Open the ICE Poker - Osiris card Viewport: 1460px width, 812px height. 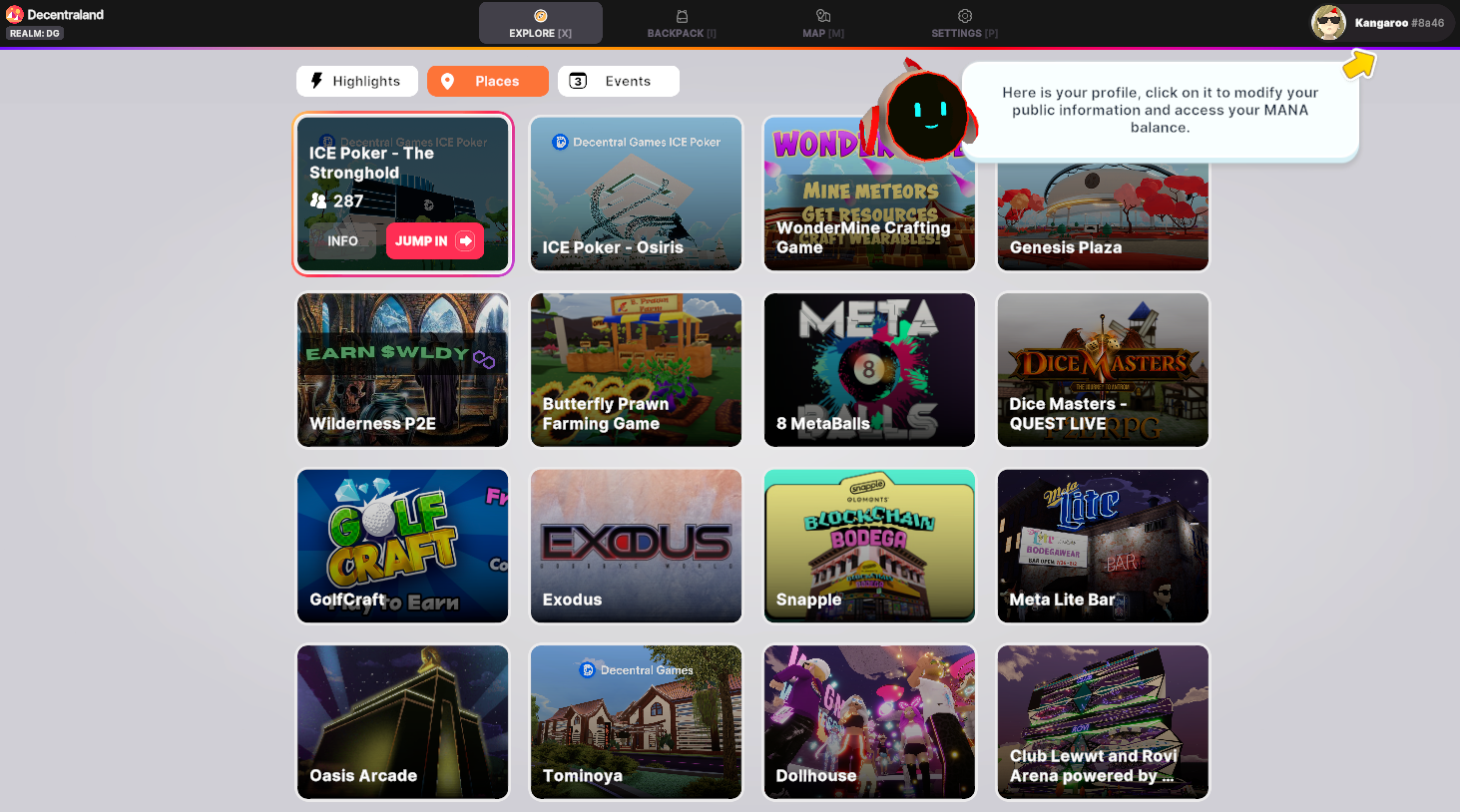point(637,194)
